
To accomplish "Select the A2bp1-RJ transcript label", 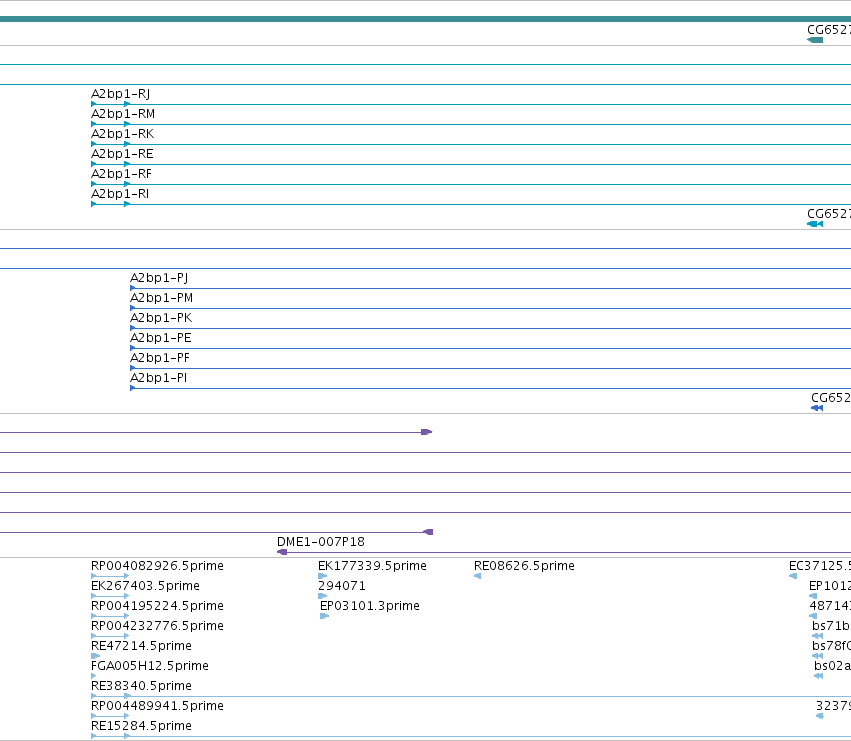I will pyautogui.click(x=120, y=94).
